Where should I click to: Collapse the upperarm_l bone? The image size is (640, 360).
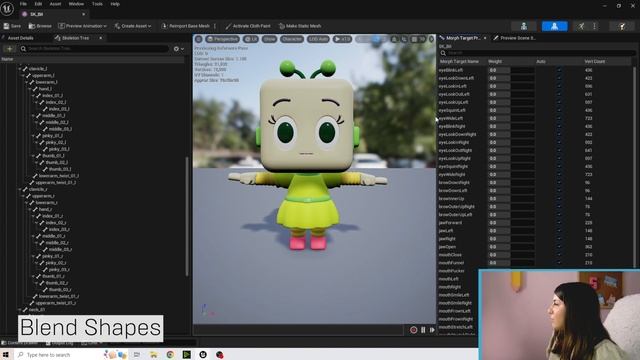23,76
